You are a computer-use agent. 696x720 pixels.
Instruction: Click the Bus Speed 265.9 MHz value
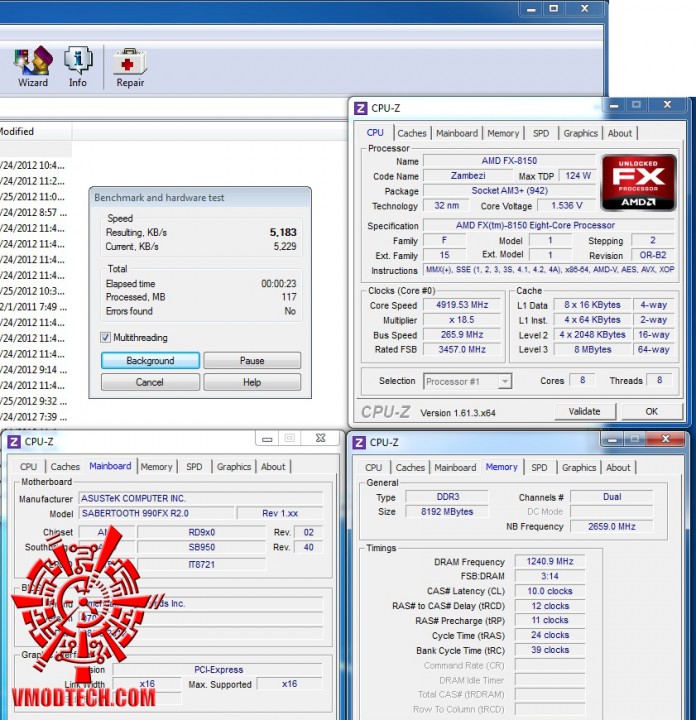[462, 335]
